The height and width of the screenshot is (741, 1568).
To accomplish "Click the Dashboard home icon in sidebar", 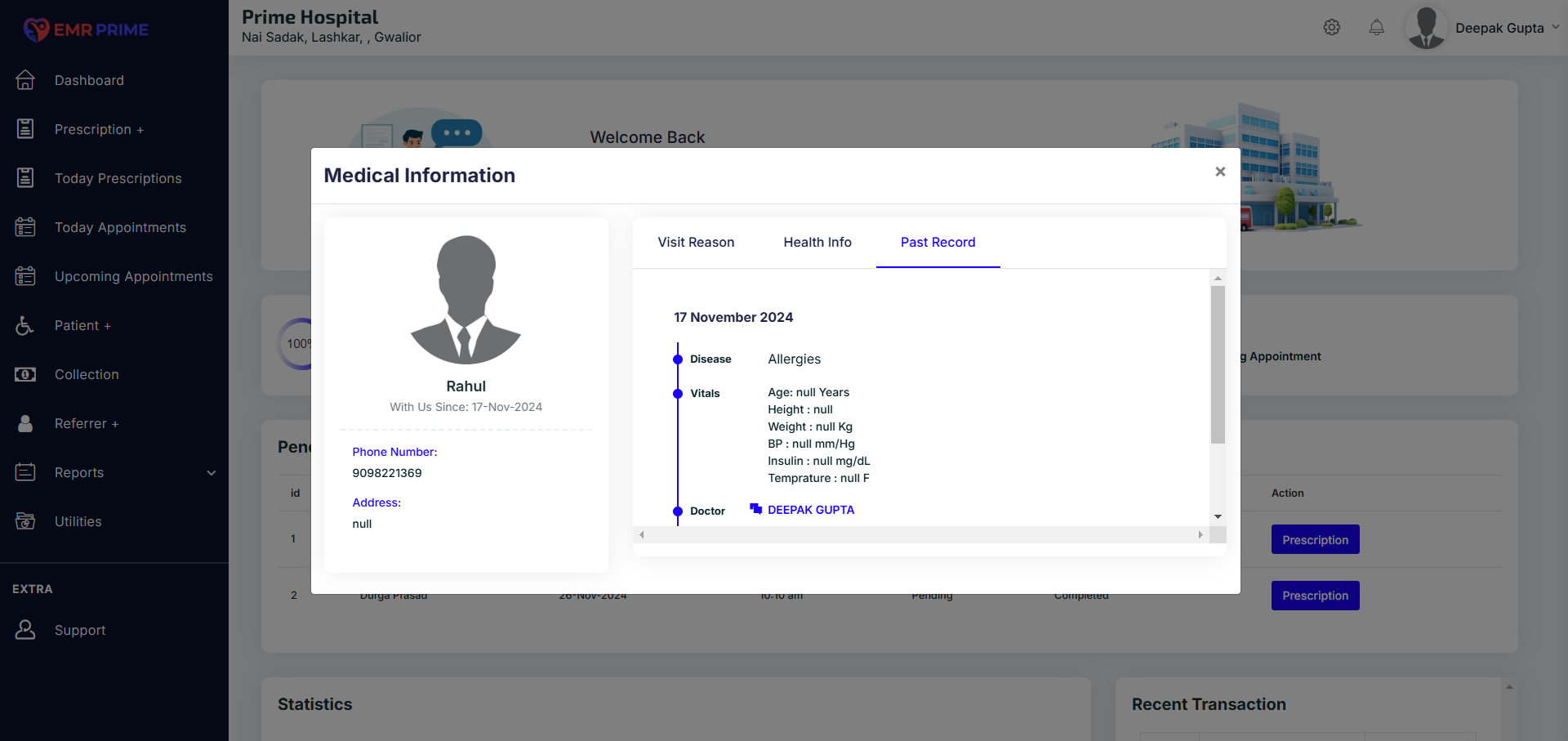I will click(x=25, y=80).
